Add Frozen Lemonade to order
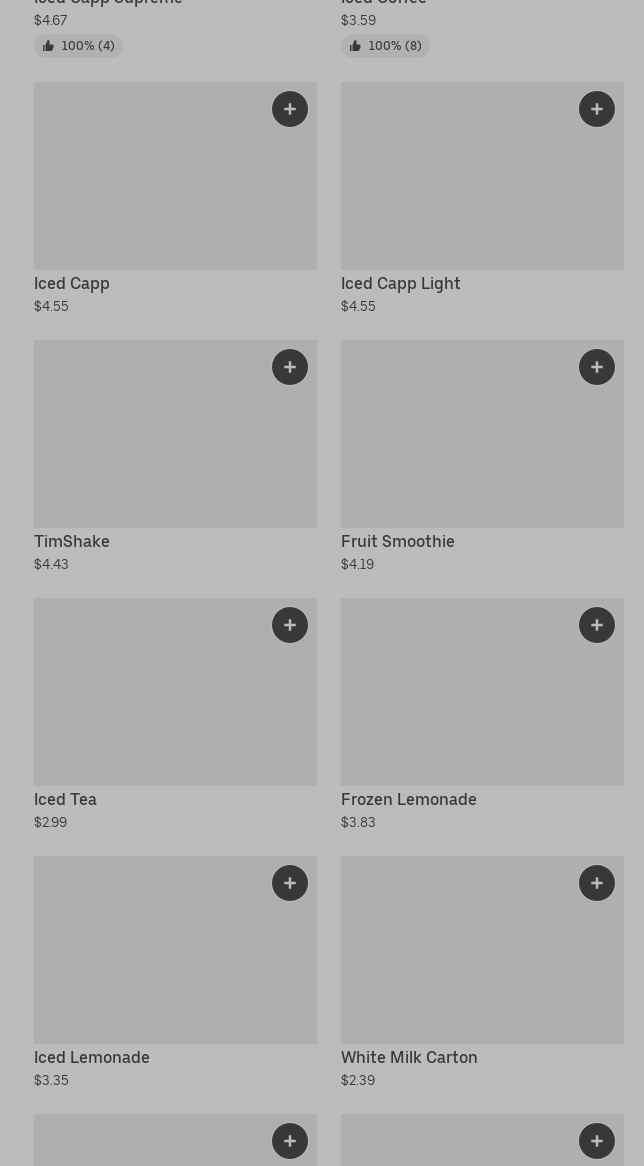The image size is (644, 1166). (x=597, y=625)
